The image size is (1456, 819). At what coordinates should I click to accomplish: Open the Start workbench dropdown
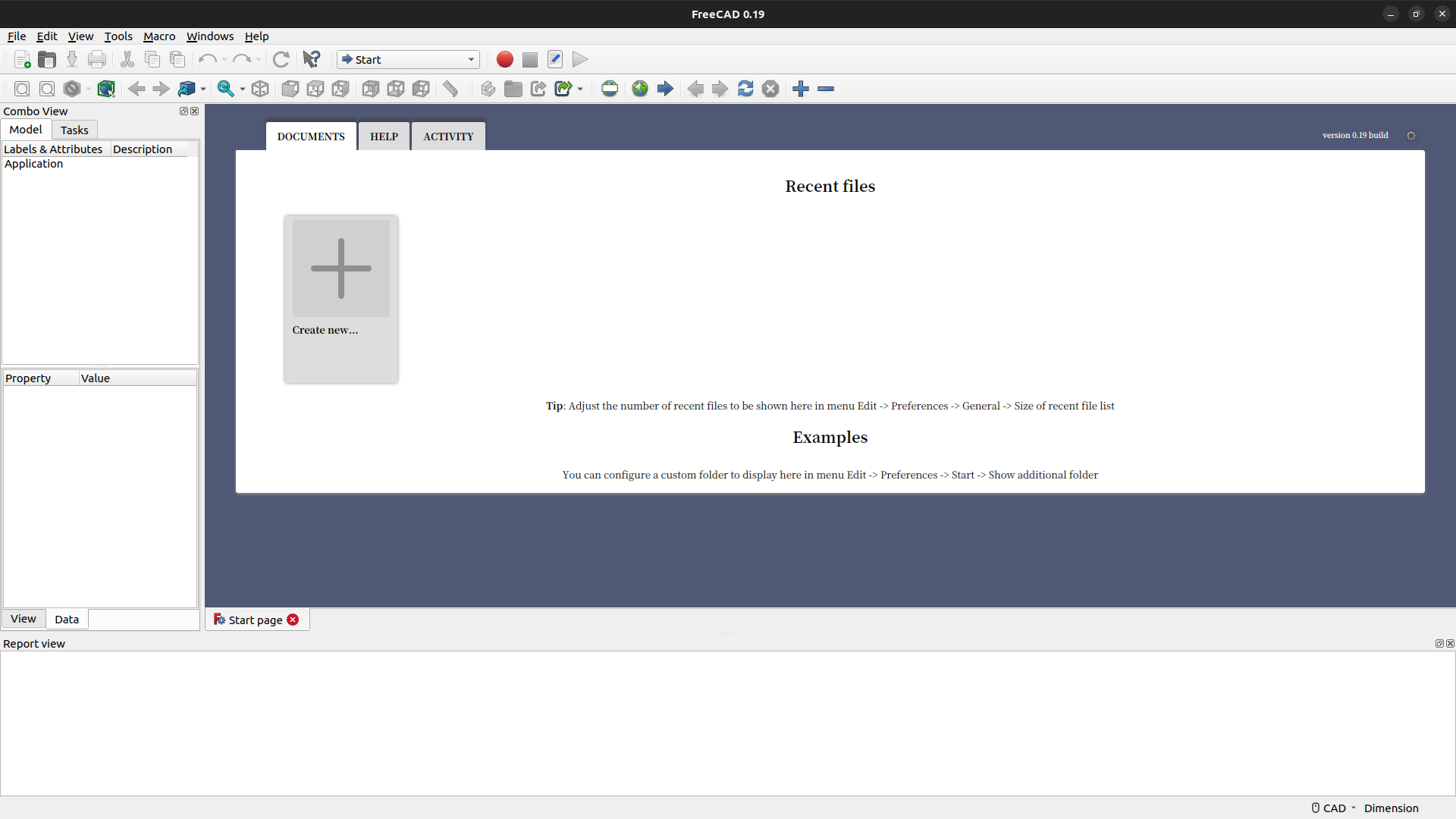pos(408,59)
